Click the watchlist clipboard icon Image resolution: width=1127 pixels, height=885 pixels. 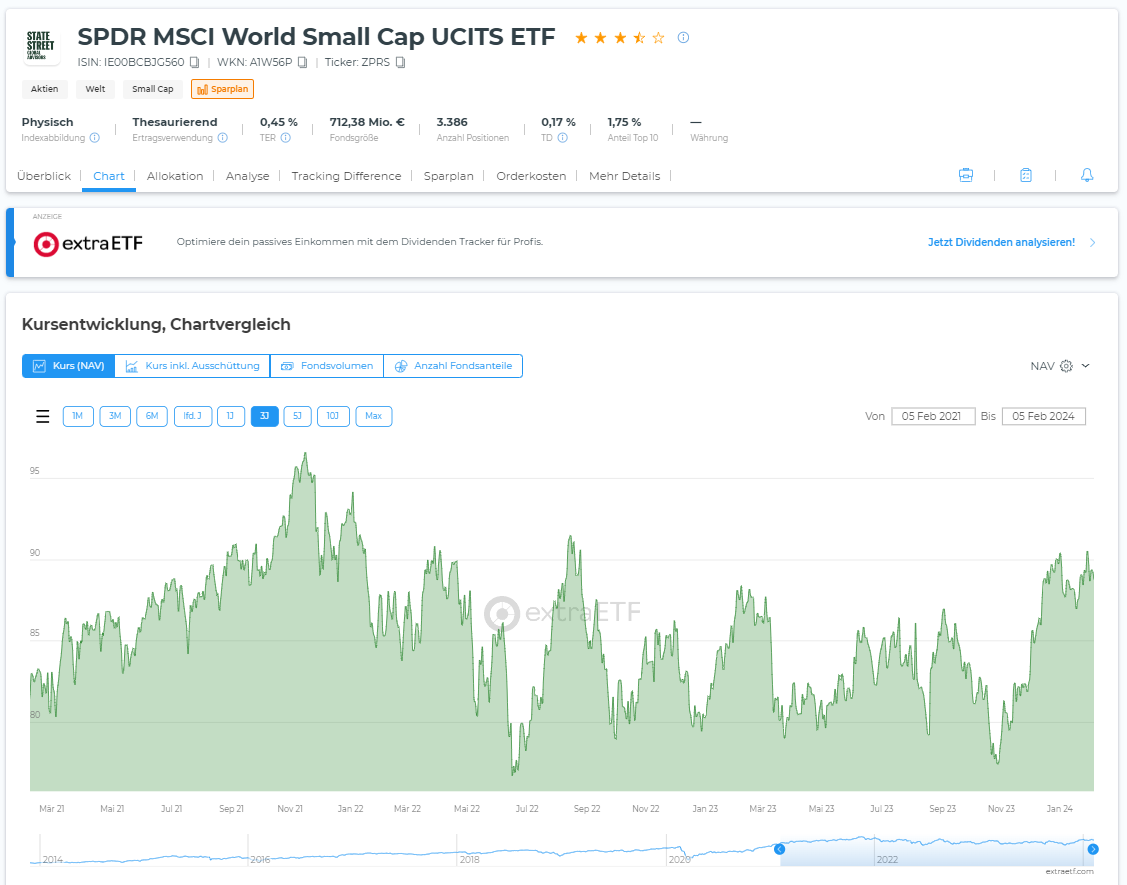[x=1026, y=175]
